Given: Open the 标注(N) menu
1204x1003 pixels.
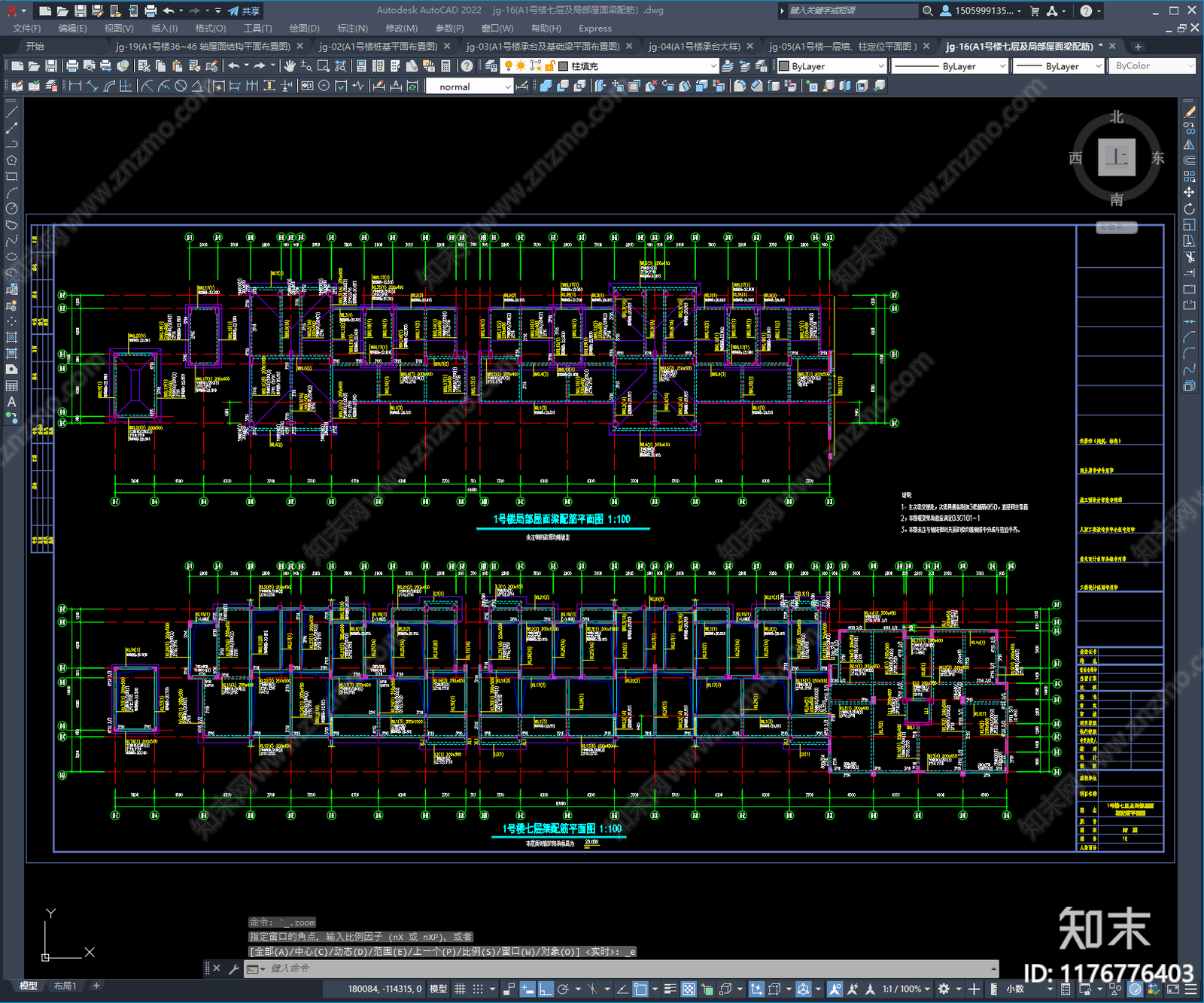Looking at the screenshot, I should (x=352, y=29).
